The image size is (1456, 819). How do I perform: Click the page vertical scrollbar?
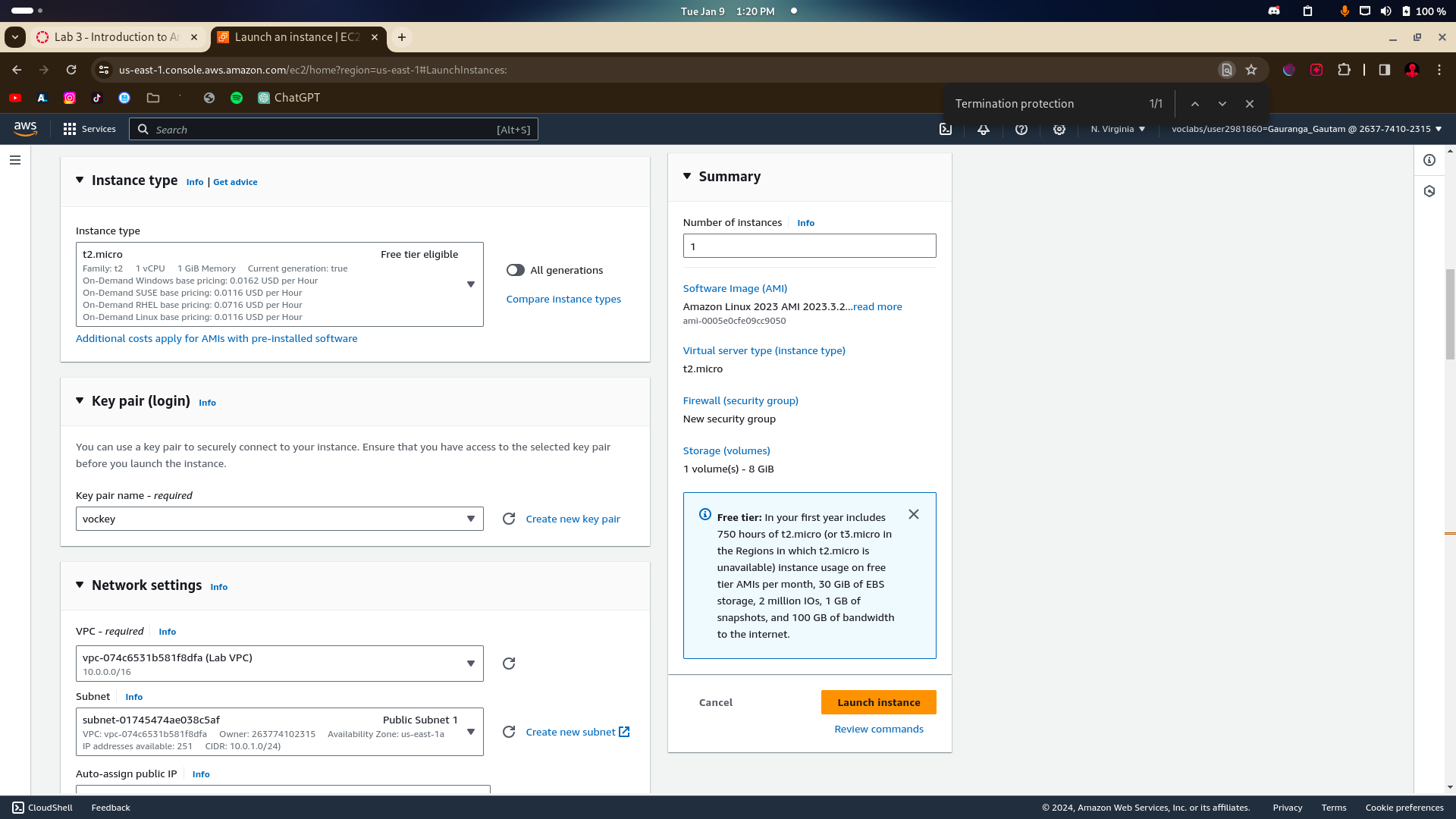pyautogui.click(x=1450, y=312)
